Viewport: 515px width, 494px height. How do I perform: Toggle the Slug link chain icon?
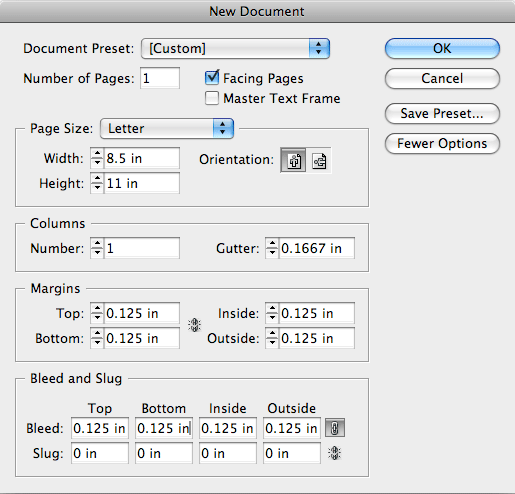334,453
